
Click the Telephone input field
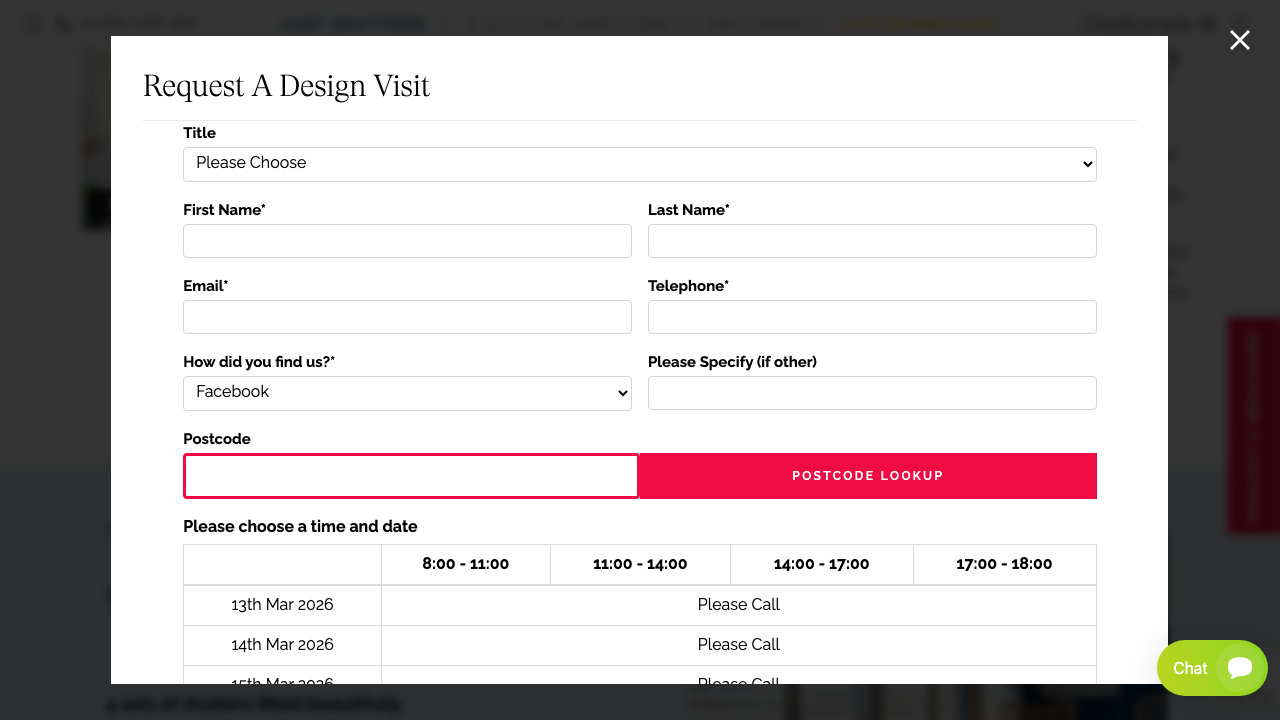[872, 317]
